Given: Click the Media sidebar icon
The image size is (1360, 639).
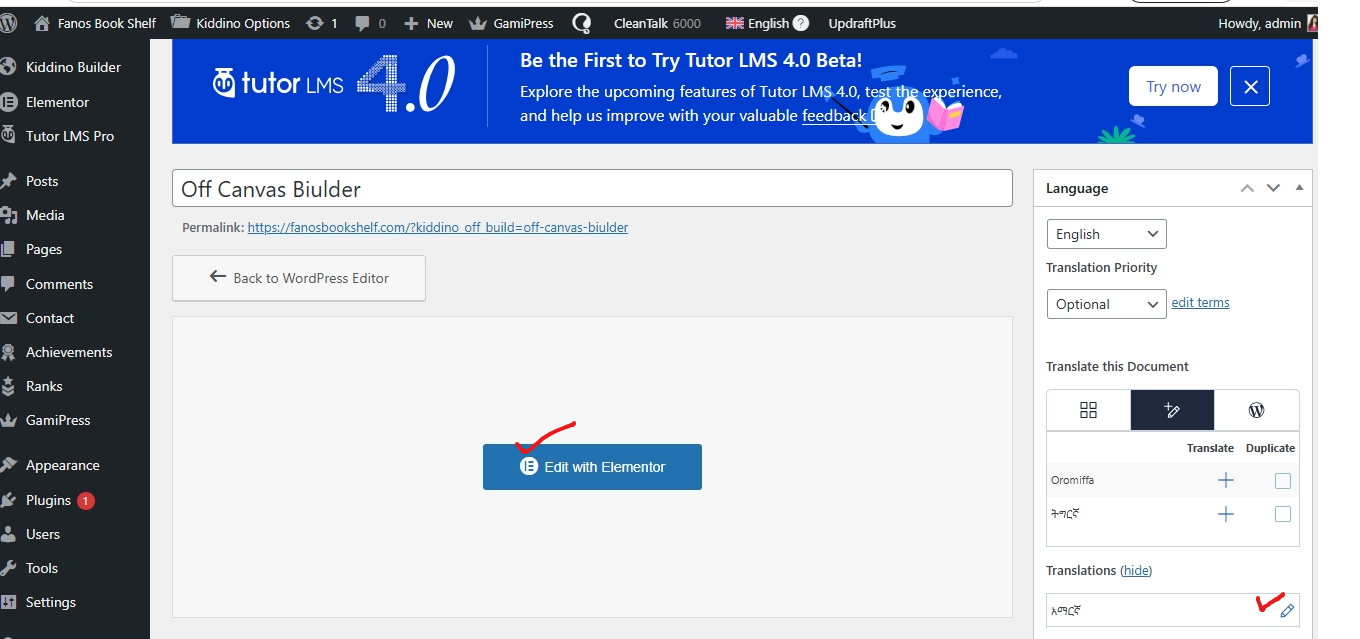Looking at the screenshot, I should click(x=8, y=215).
